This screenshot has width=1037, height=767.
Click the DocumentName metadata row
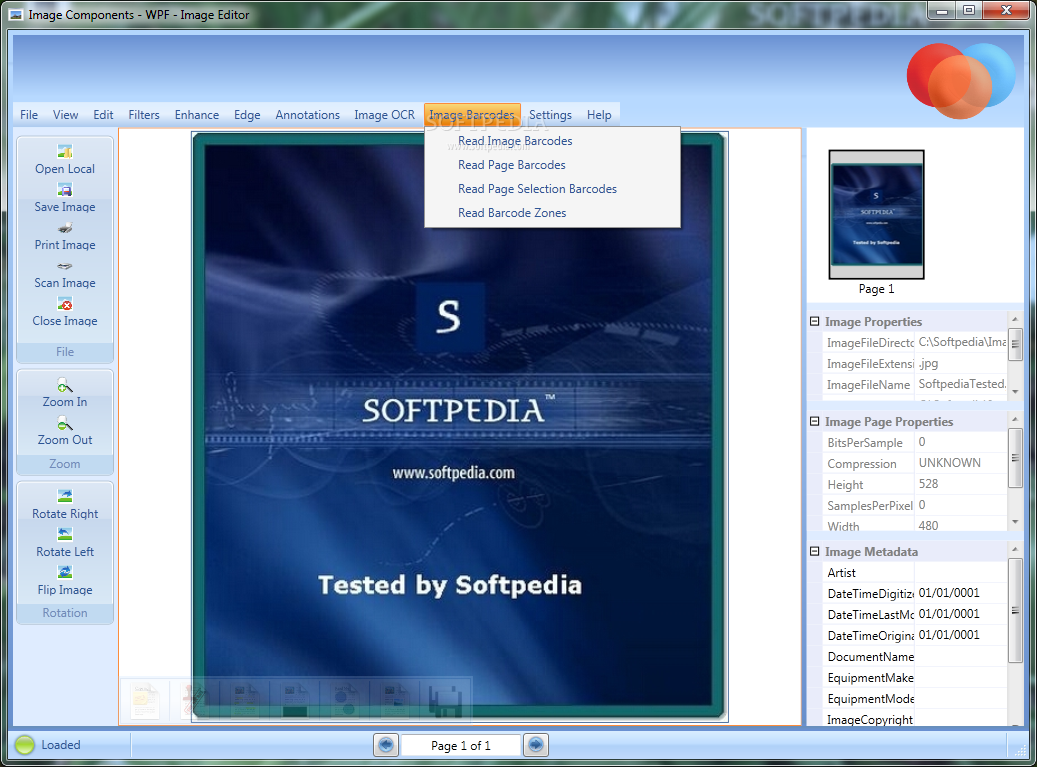916,657
